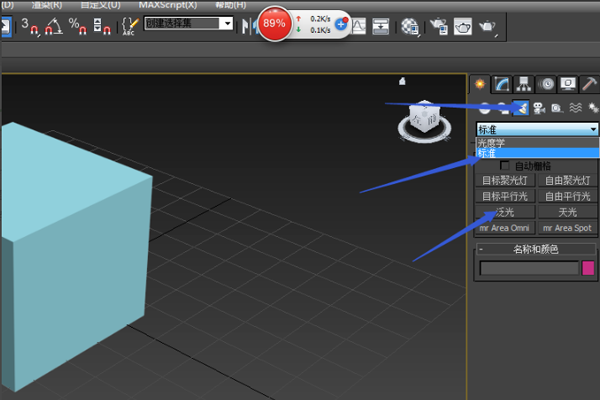600x400 pixels.
Task: Select the Space Warps category icon
Action: pyautogui.click(x=576, y=108)
